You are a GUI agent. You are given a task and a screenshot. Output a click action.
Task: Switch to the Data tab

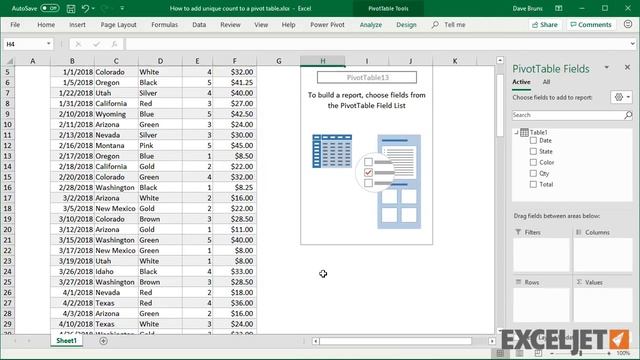199,24
